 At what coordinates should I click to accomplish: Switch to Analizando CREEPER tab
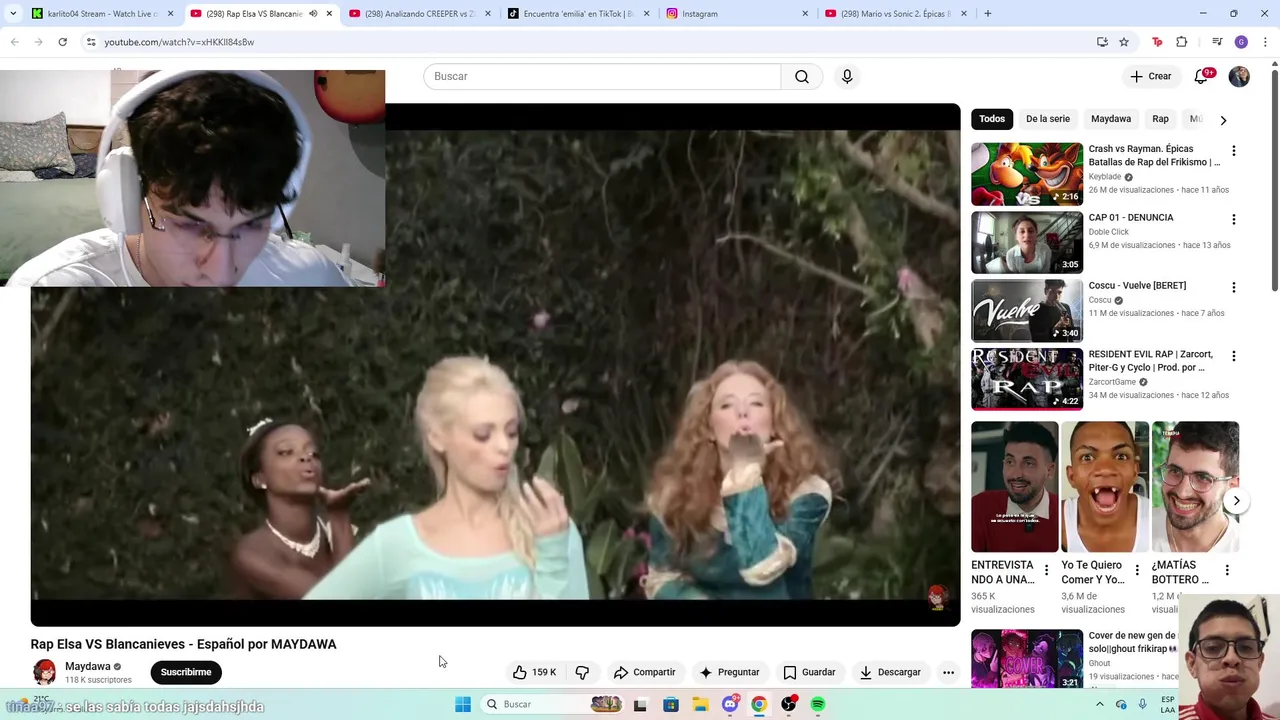[418, 14]
